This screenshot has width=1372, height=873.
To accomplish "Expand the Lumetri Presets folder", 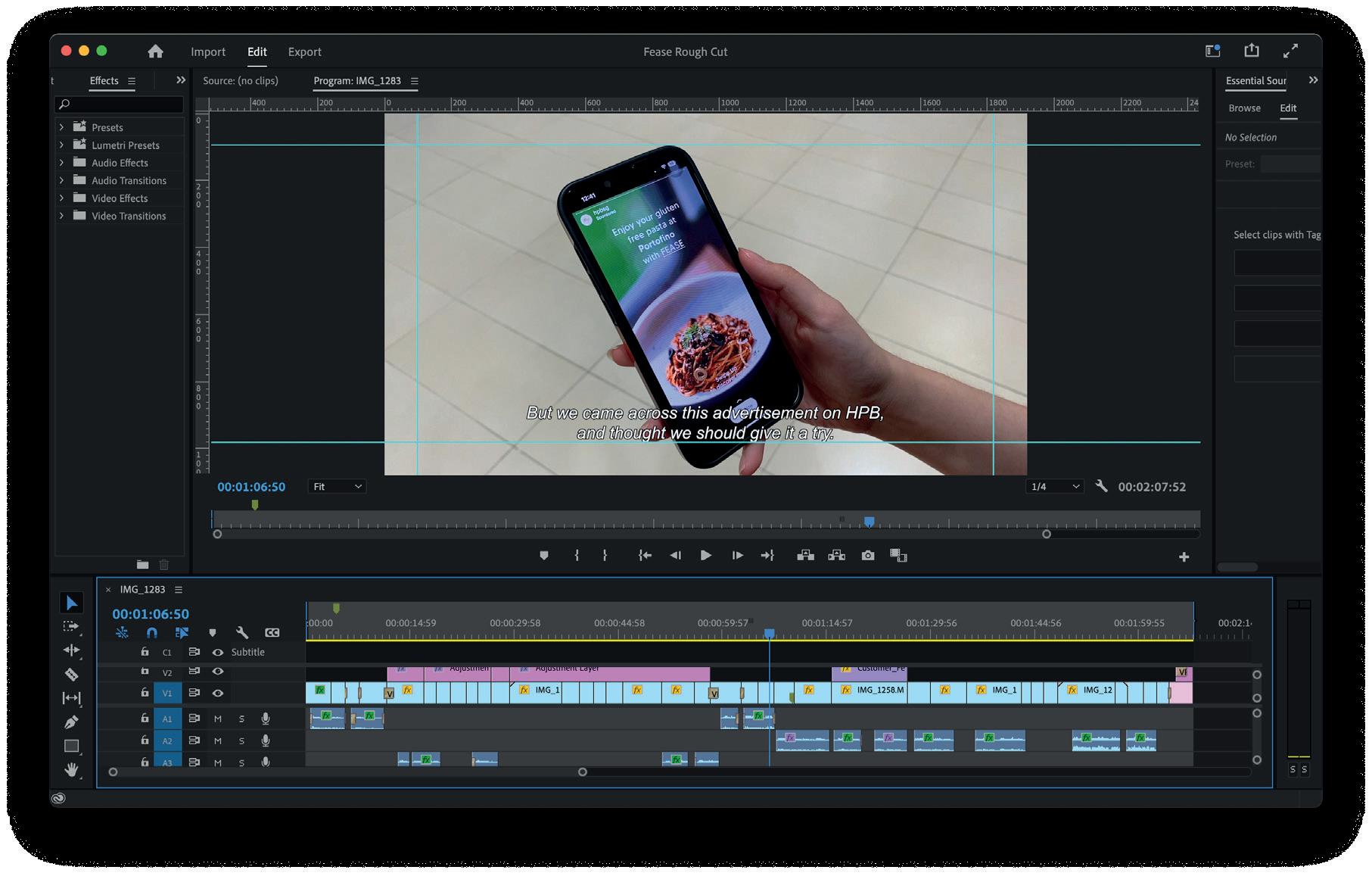I will click(61, 145).
